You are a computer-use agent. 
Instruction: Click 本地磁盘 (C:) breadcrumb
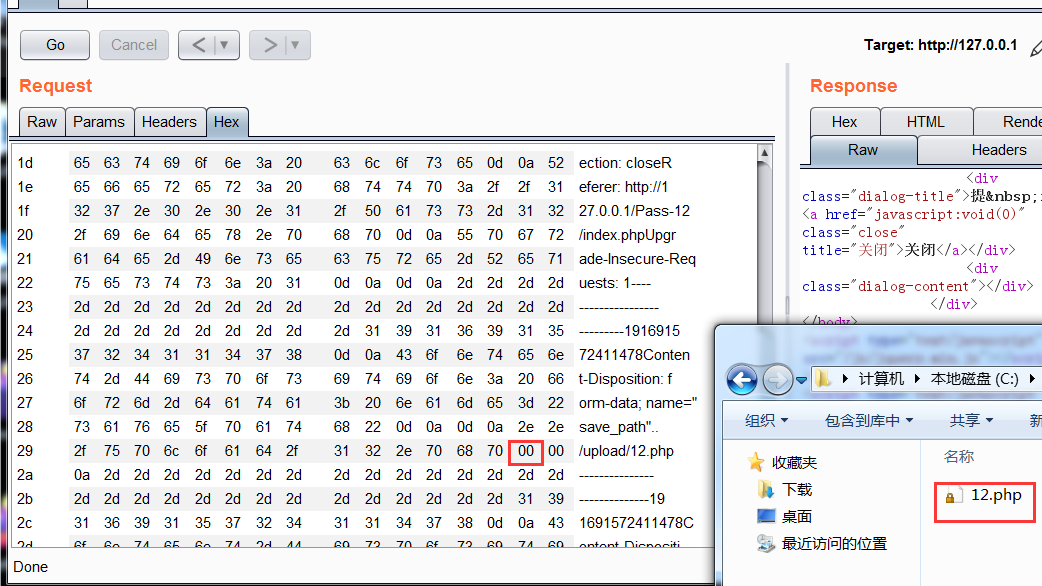[974, 379]
